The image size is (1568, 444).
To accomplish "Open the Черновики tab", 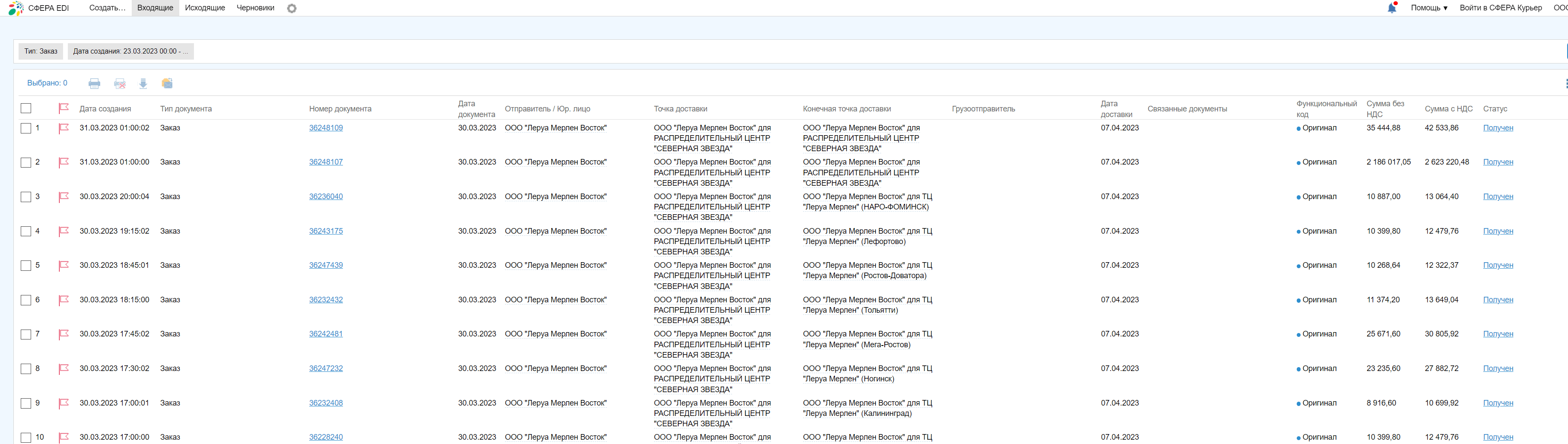I will point(255,8).
